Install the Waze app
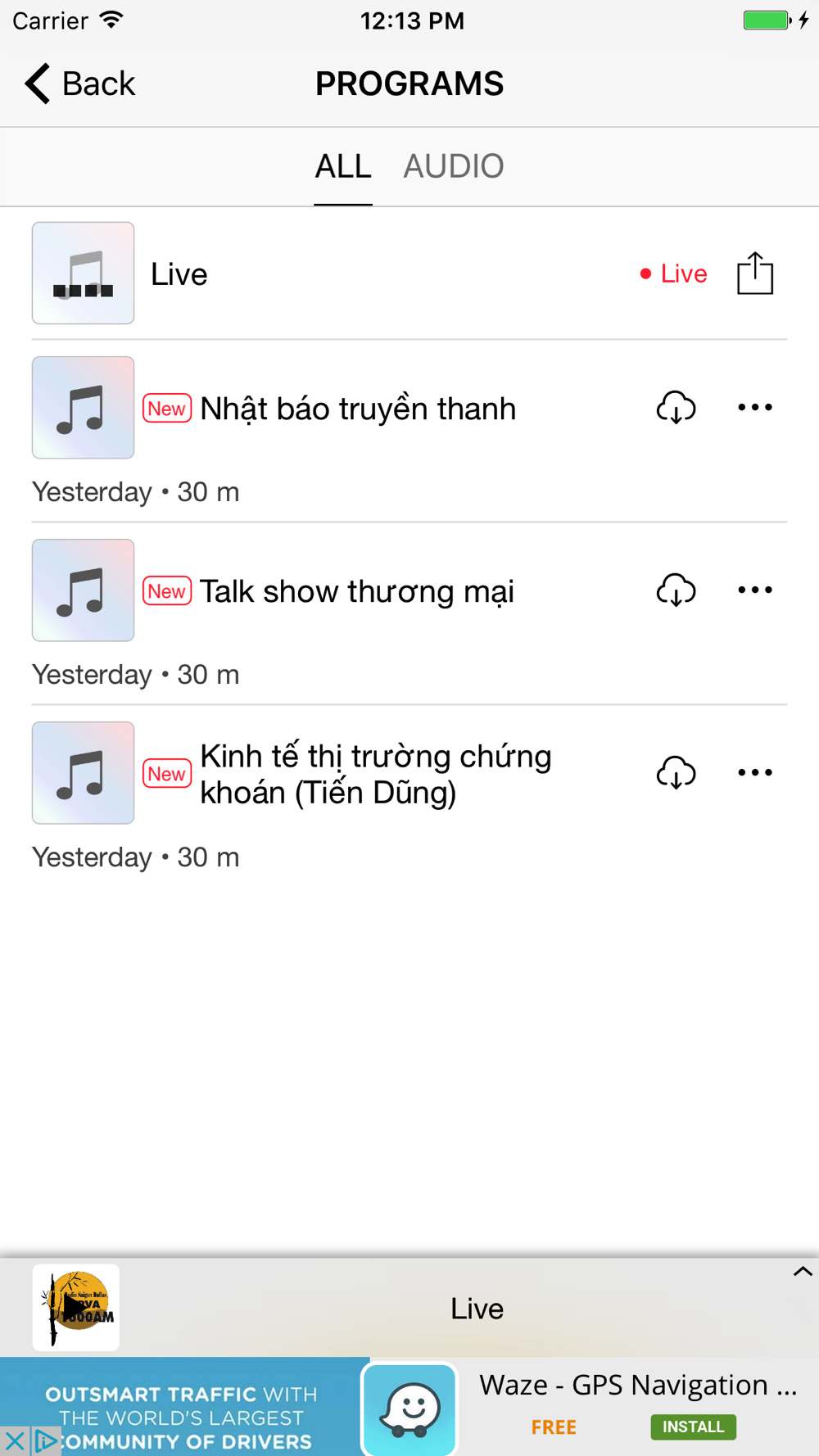The image size is (819, 1456). click(693, 1427)
